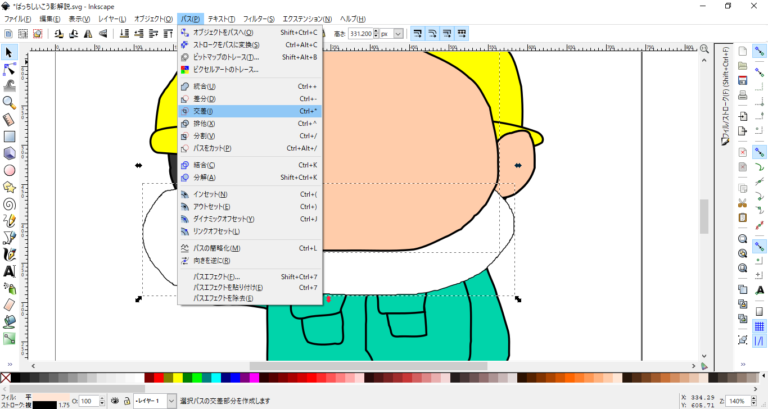The height and width of the screenshot is (409, 768).
Task: Click the Cut scissors icon
Action: coord(743,203)
